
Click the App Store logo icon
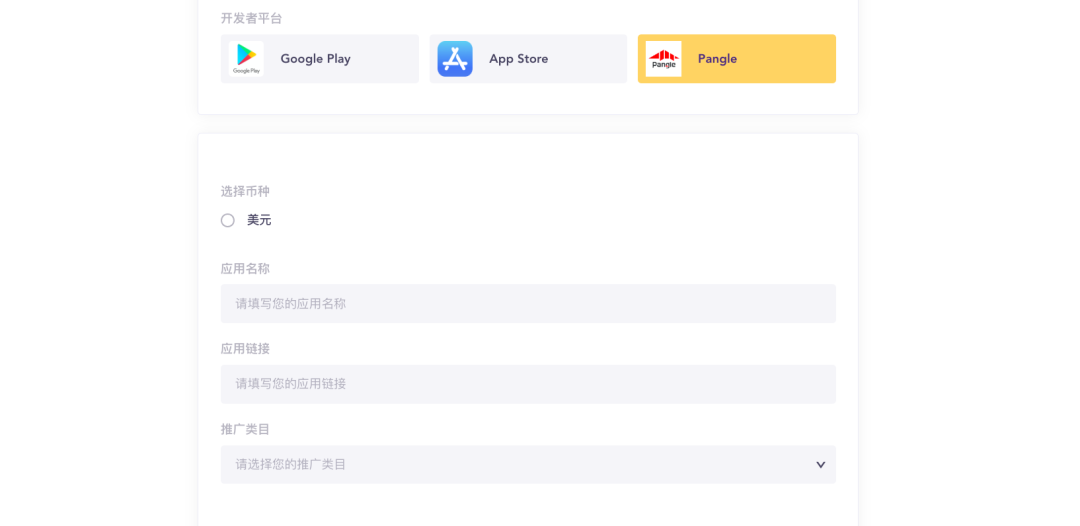point(455,59)
